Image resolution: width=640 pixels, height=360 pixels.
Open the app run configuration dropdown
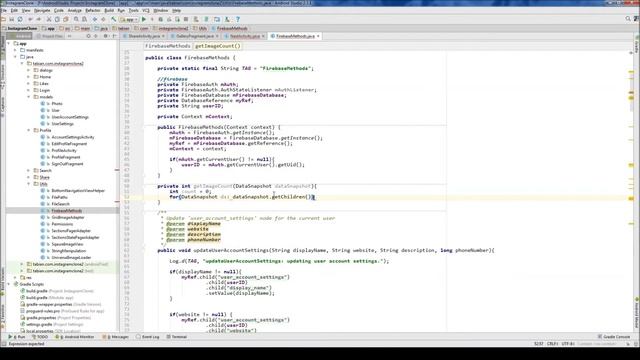129,19
